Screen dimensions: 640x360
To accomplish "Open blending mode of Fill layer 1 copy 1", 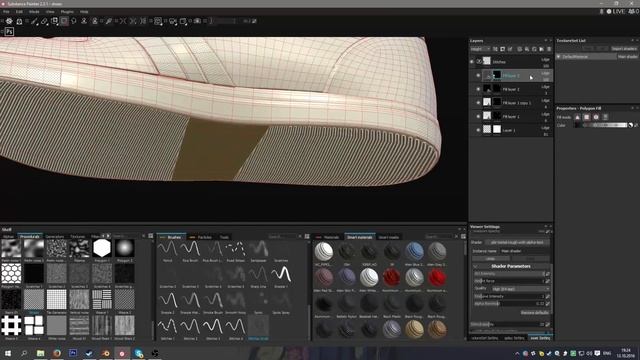I will click(545, 100).
